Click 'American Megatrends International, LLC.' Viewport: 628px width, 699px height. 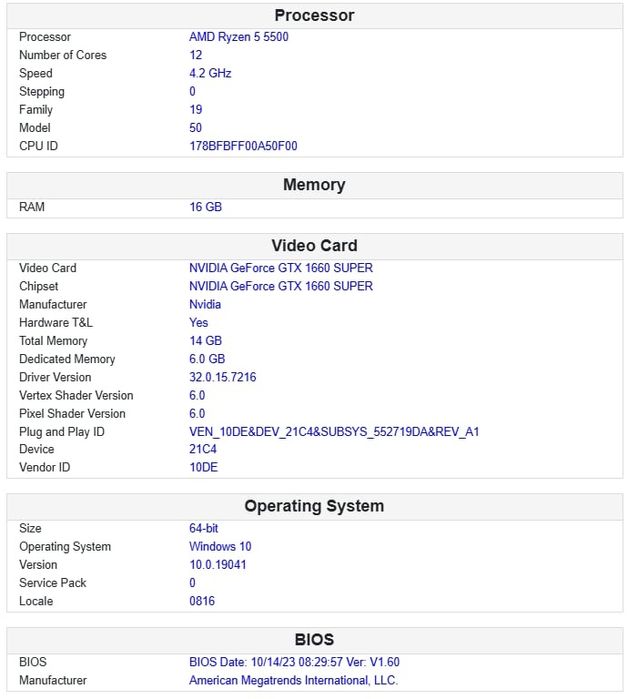[293, 680]
